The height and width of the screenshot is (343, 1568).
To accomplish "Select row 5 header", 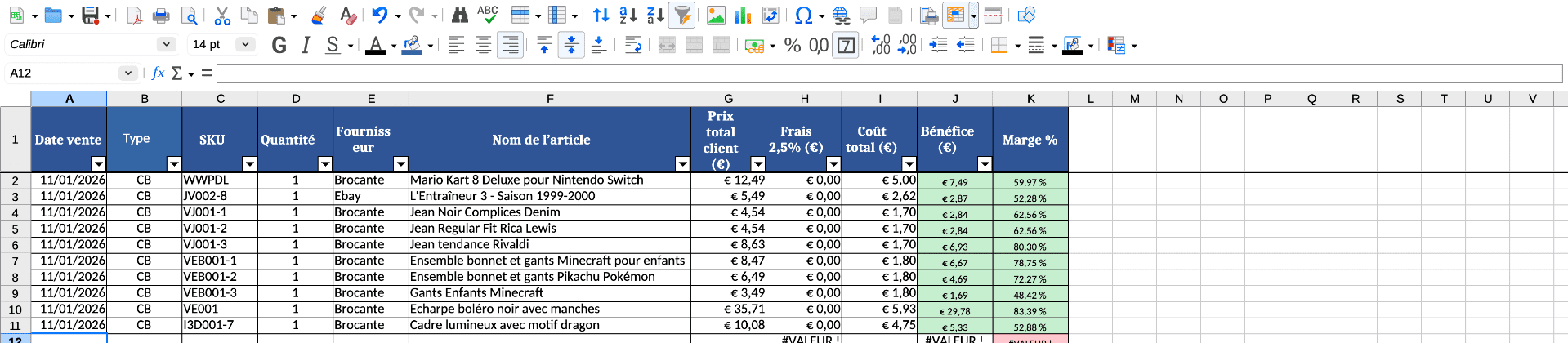I will pos(15,229).
